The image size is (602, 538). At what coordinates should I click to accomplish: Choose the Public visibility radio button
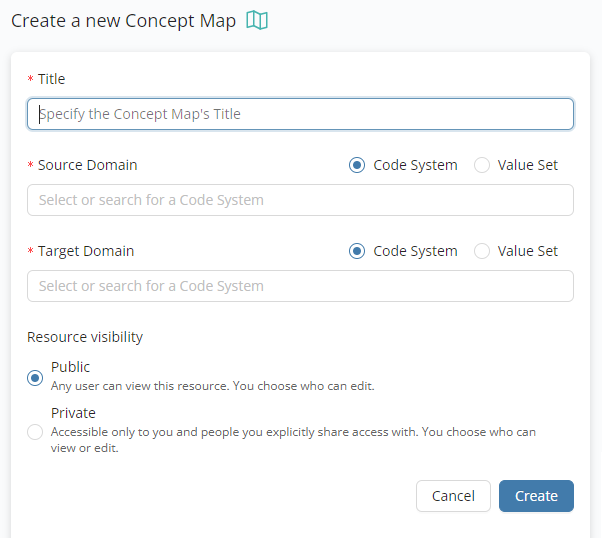click(36, 377)
